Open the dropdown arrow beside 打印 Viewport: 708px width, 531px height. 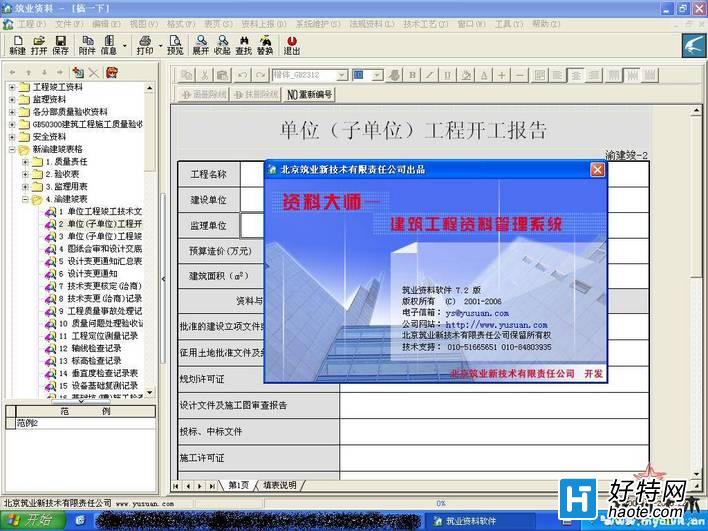click(x=160, y=46)
